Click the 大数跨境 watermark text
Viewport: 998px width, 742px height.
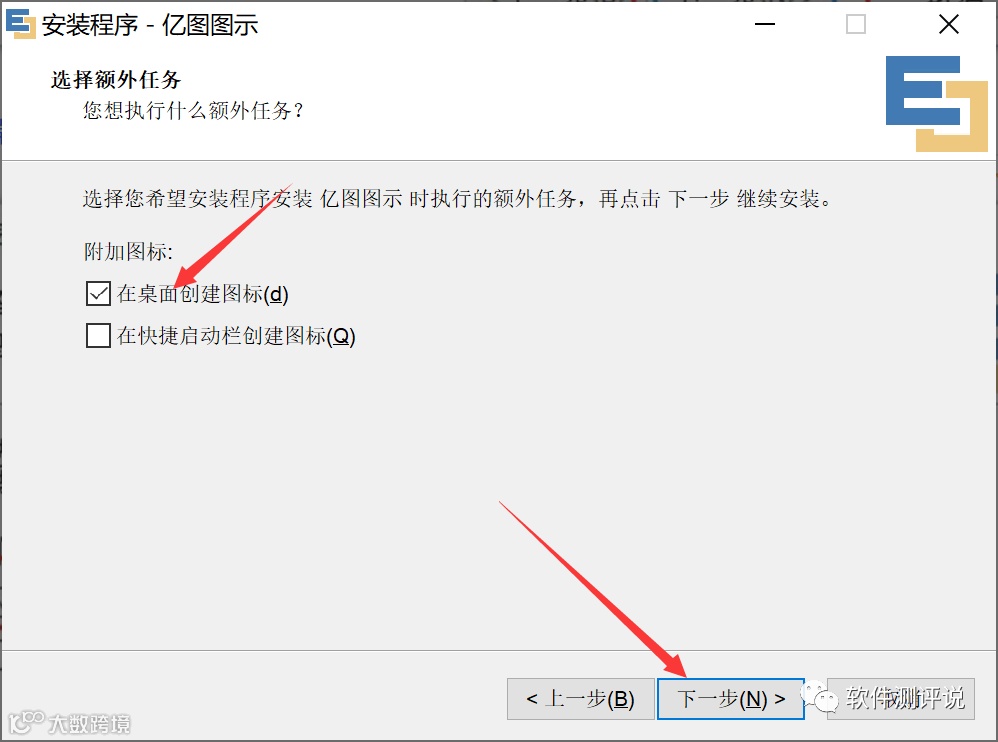tap(89, 724)
